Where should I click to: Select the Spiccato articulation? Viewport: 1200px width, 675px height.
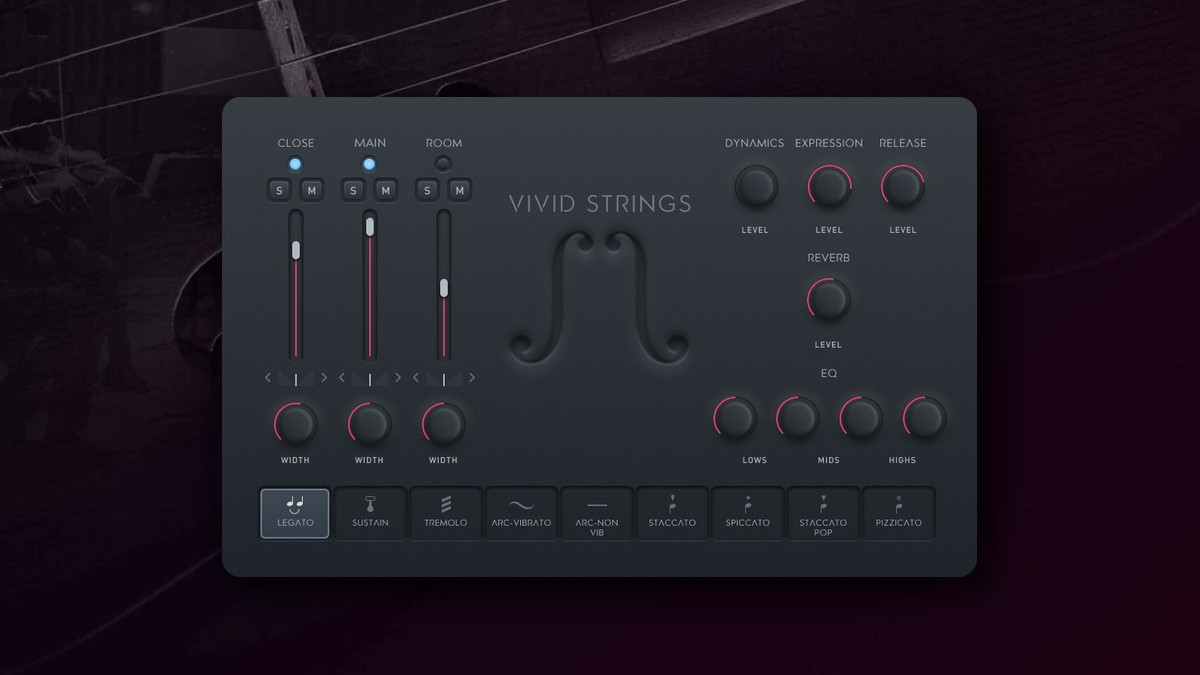tap(748, 513)
